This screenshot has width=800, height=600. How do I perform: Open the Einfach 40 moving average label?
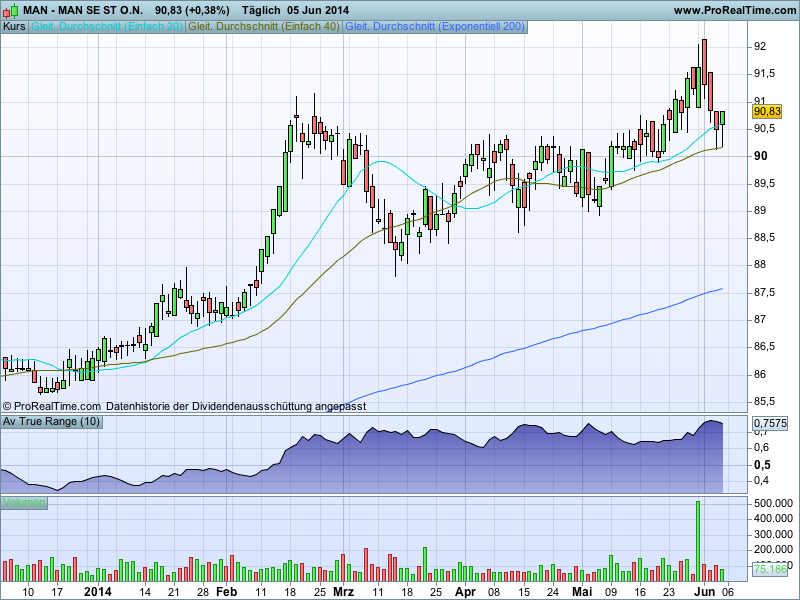[x=264, y=27]
